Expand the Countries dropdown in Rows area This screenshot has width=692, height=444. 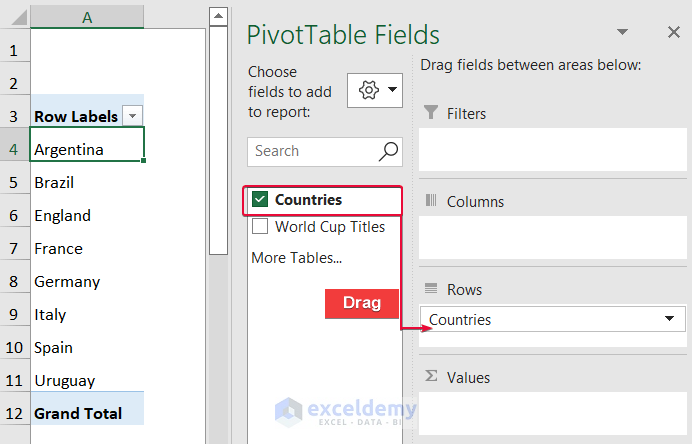pyautogui.click(x=668, y=320)
